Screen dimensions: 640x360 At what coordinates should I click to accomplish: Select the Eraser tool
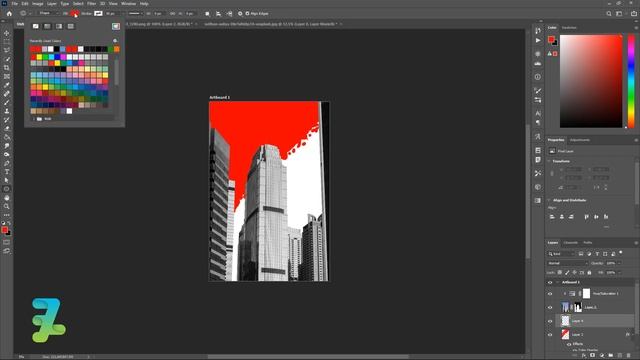click(x=7, y=129)
